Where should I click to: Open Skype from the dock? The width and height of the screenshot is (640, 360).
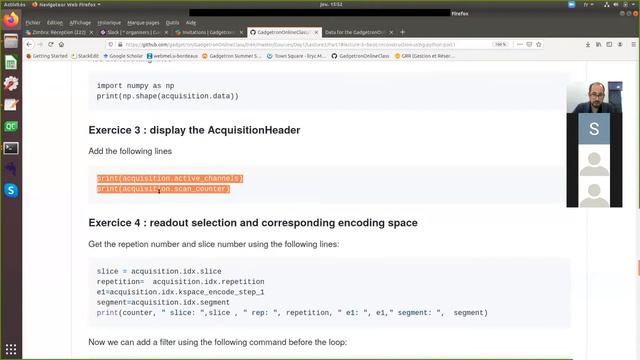[11, 190]
